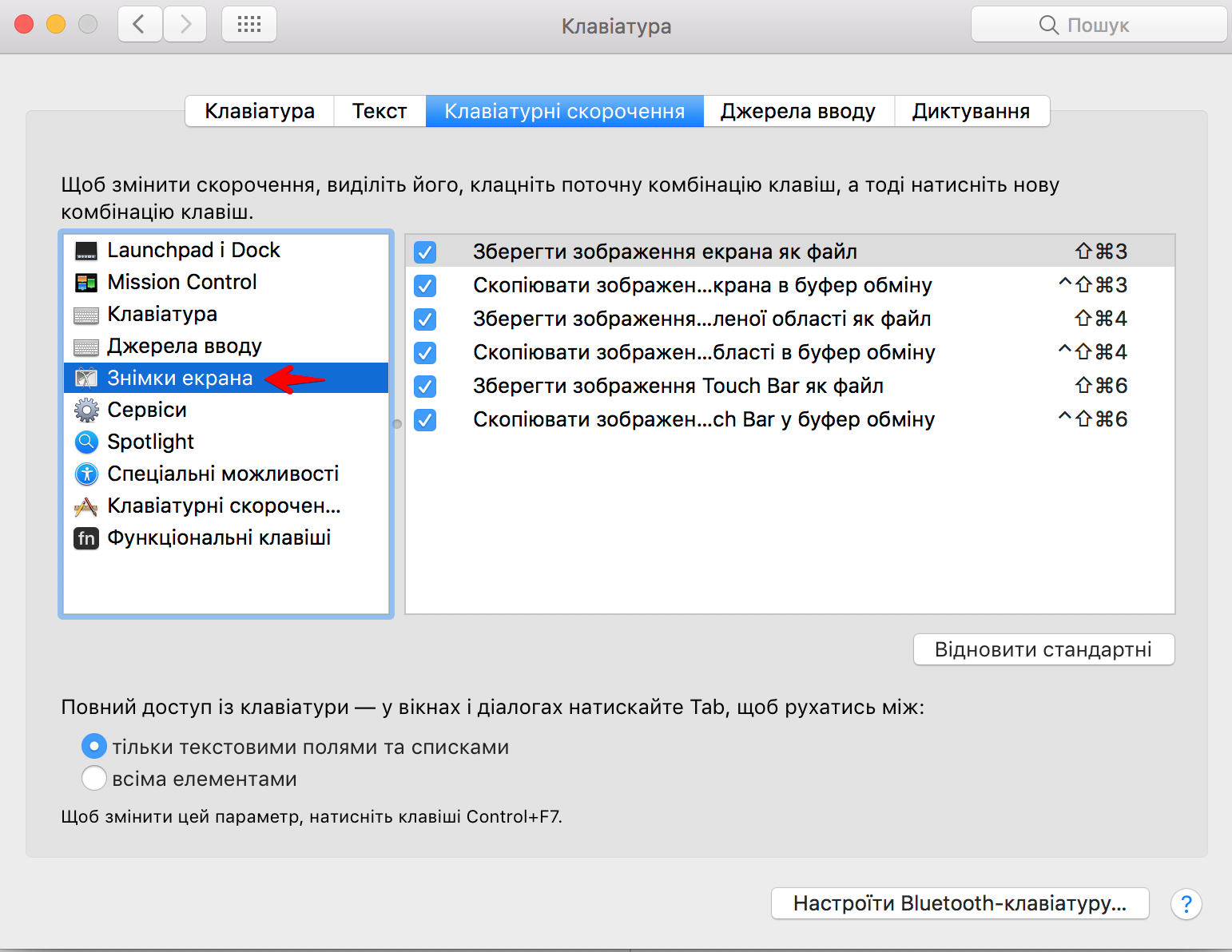
Task: Open the Диктування tab
Action: tap(972, 111)
